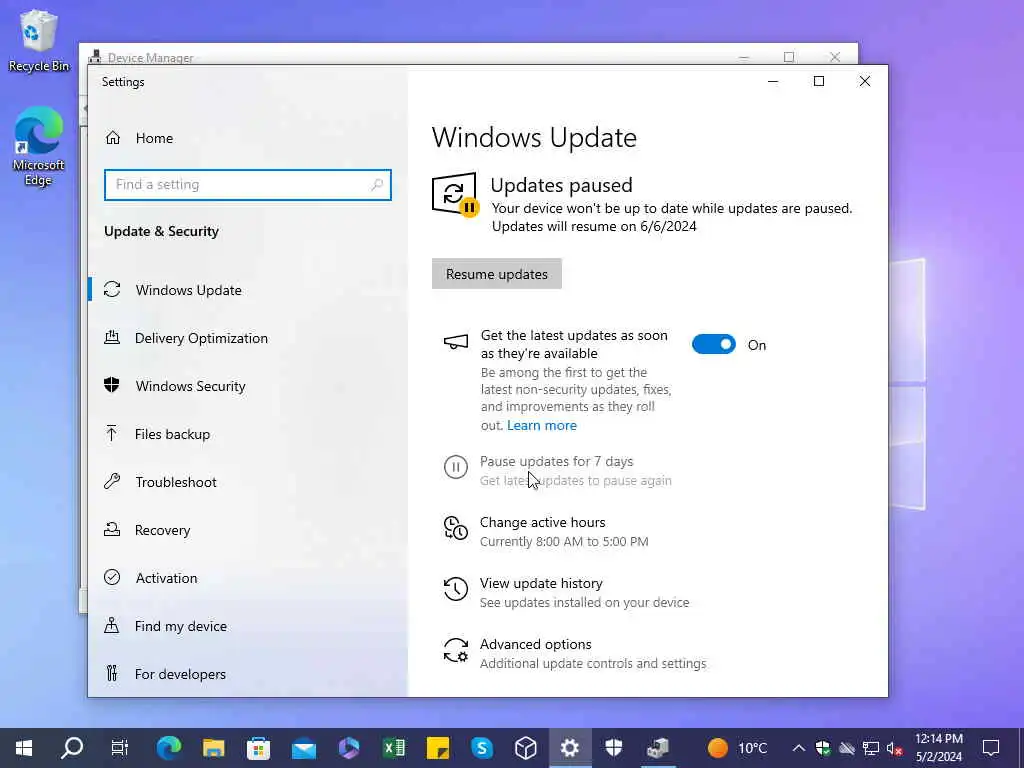Click the taskbar Search icon
Image resolution: width=1024 pixels, height=768 pixels.
coord(72,748)
